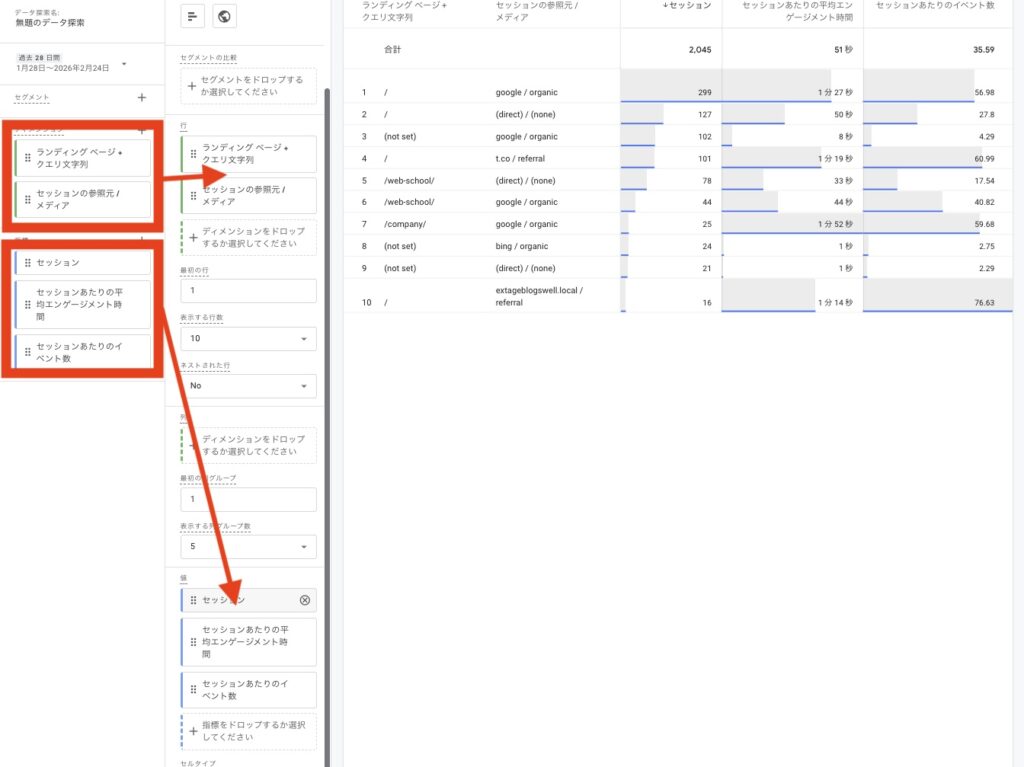Sort by the セッション column header

coord(685,6)
